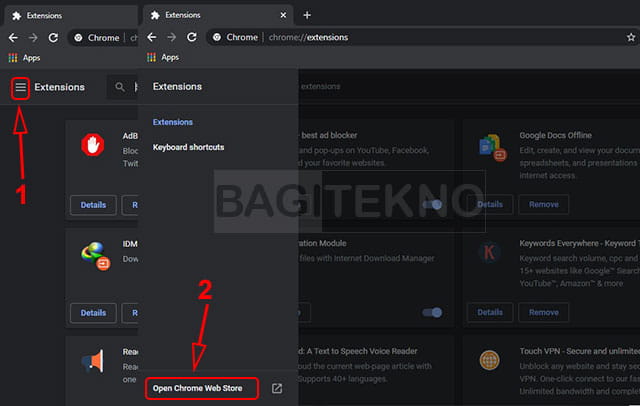640x406 pixels.
Task: Go forward in the right browser window
Action: 172,38
